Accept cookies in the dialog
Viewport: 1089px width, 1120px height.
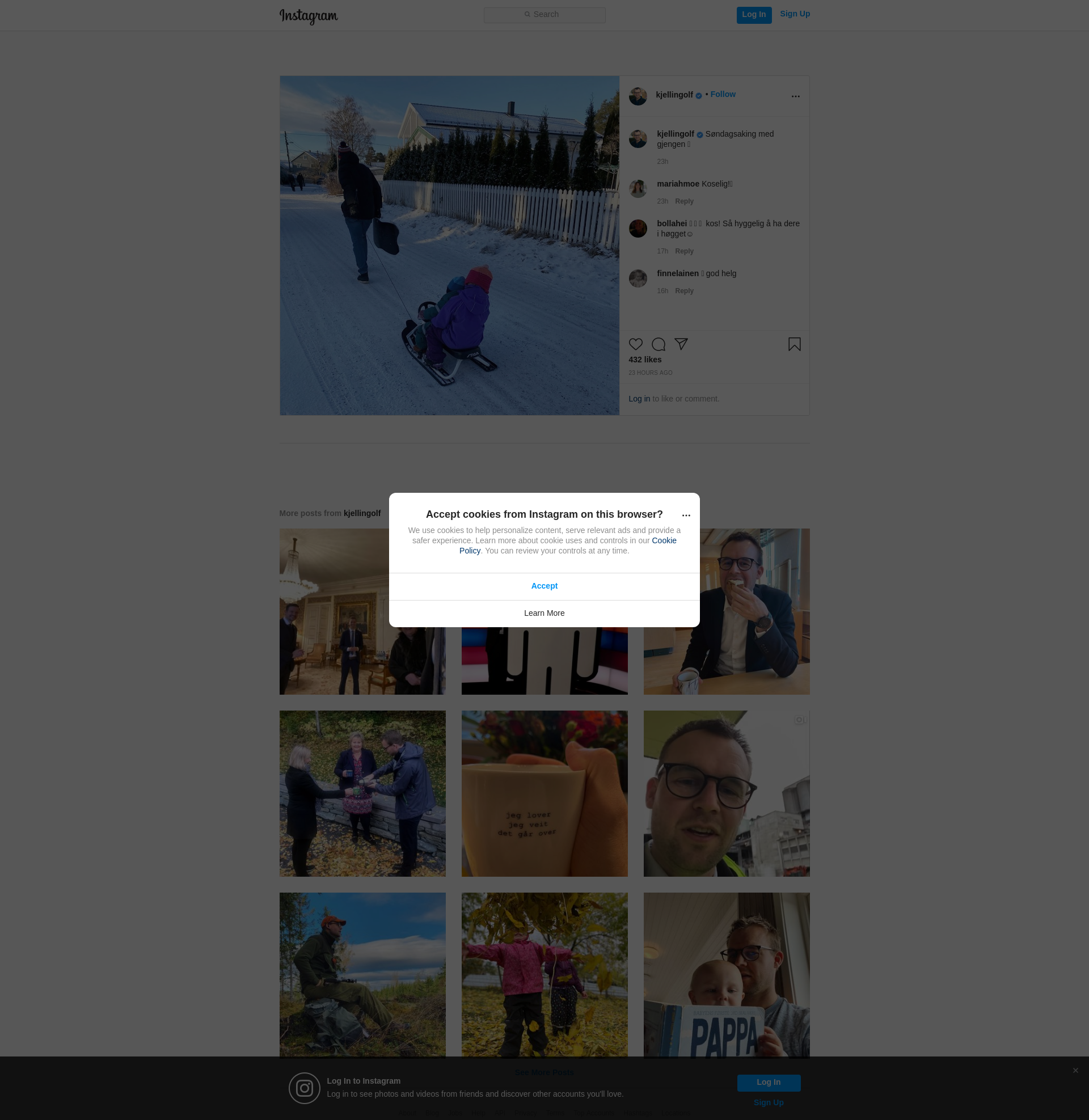point(544,586)
